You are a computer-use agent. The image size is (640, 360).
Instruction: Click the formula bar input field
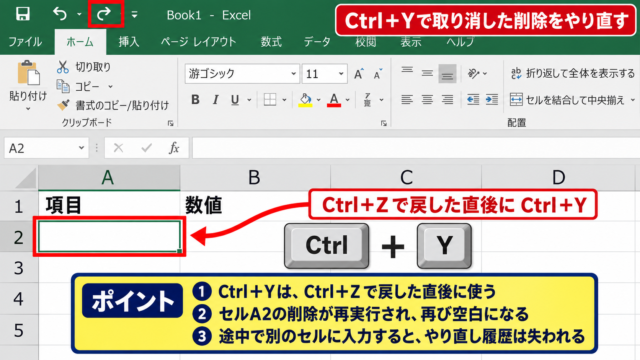pos(416,148)
